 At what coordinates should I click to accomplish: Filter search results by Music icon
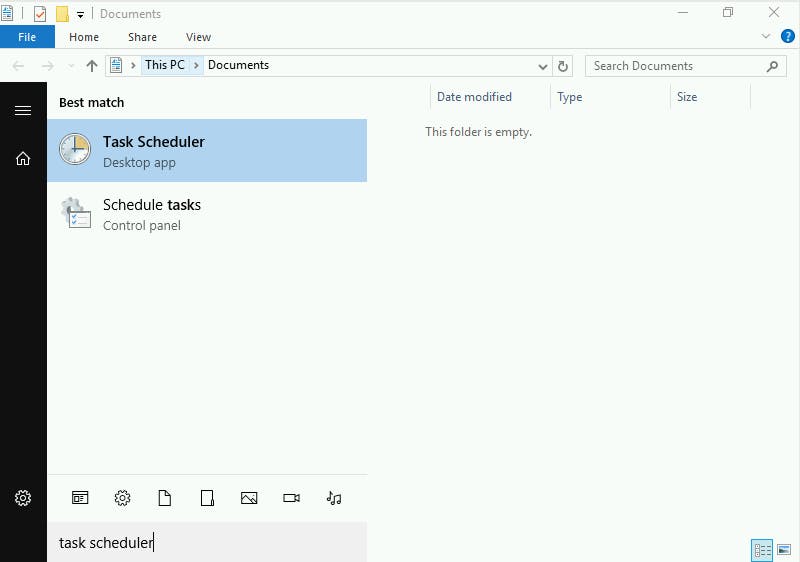tap(334, 498)
